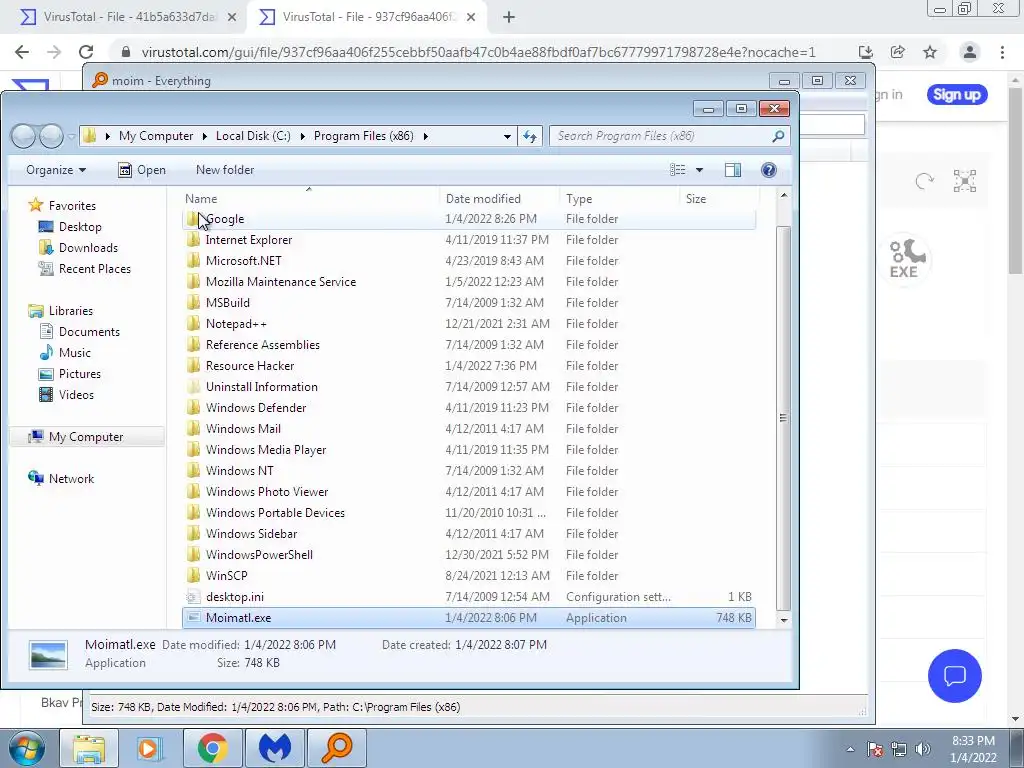1024x768 pixels.
Task: Open the Chrome profile avatar icon
Action: [x=969, y=52]
